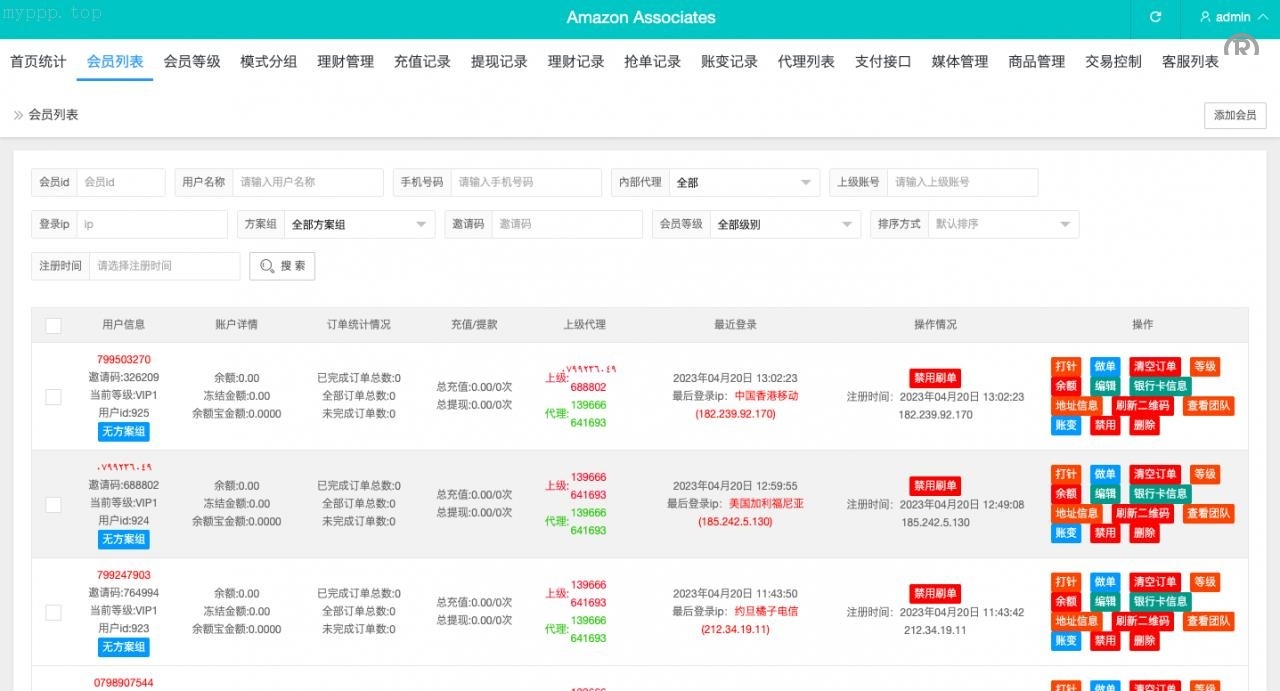
Task: Click the blue 无方案组 badge for user 799503270
Action: pos(124,431)
